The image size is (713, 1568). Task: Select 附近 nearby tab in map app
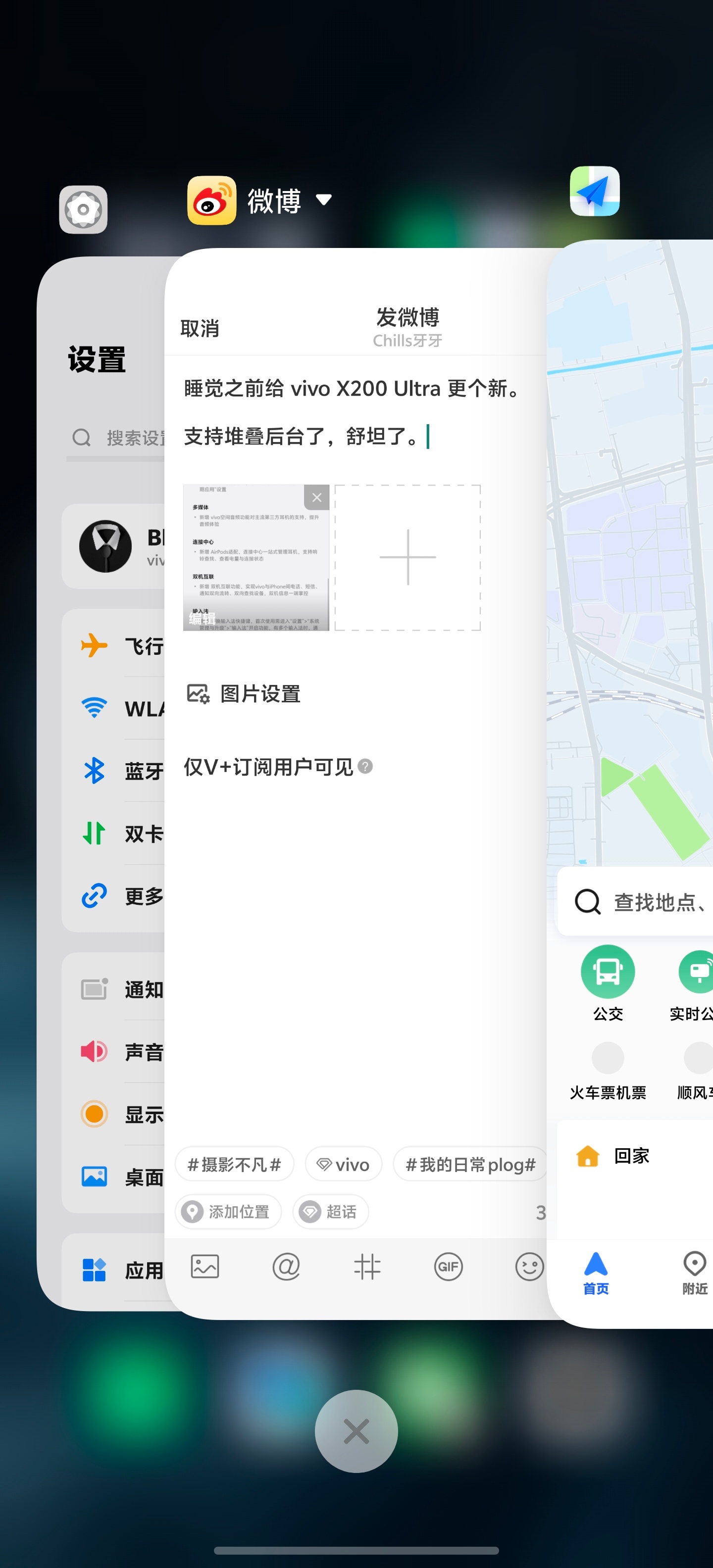(x=695, y=1274)
